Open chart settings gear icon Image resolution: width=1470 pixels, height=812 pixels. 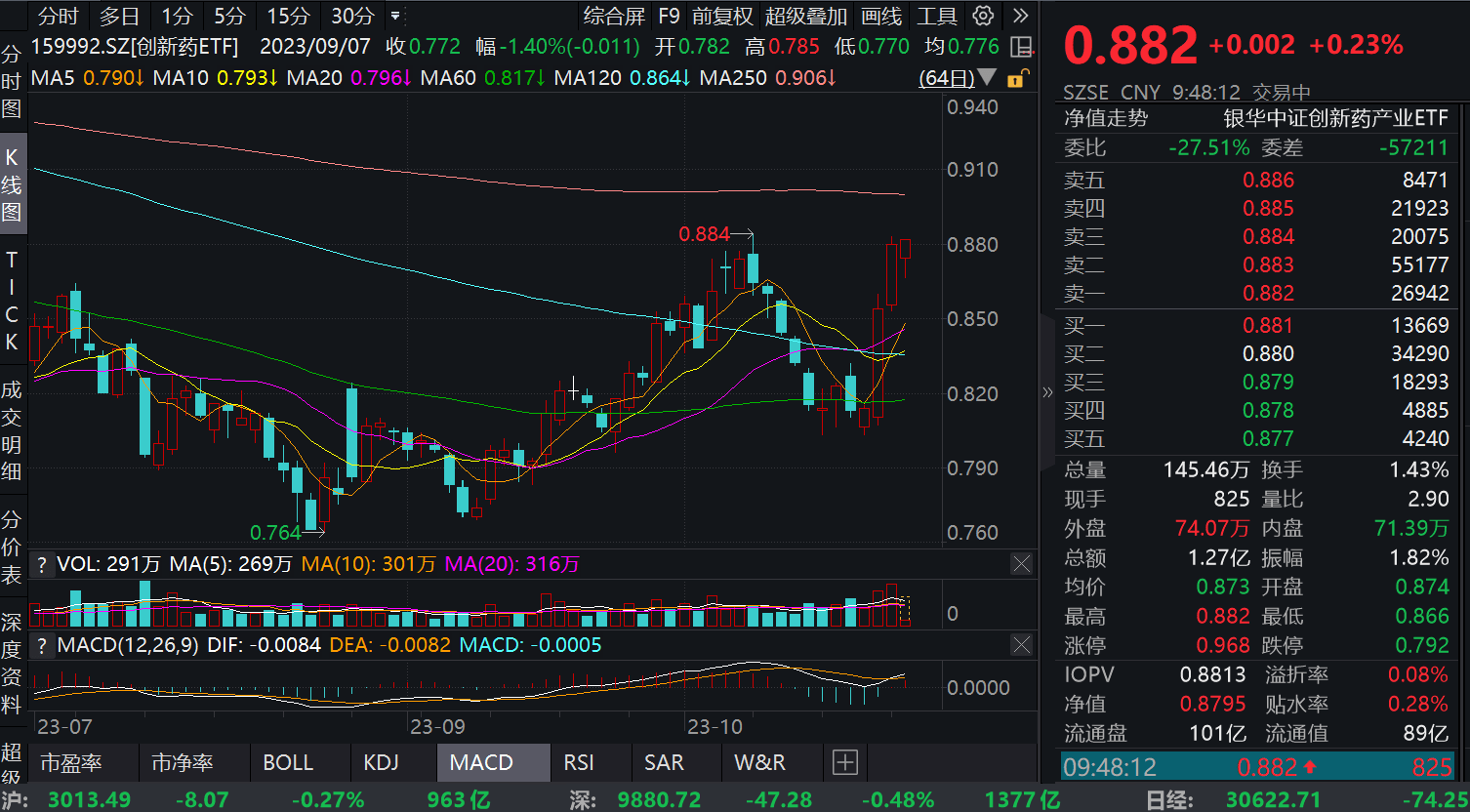coord(983,16)
